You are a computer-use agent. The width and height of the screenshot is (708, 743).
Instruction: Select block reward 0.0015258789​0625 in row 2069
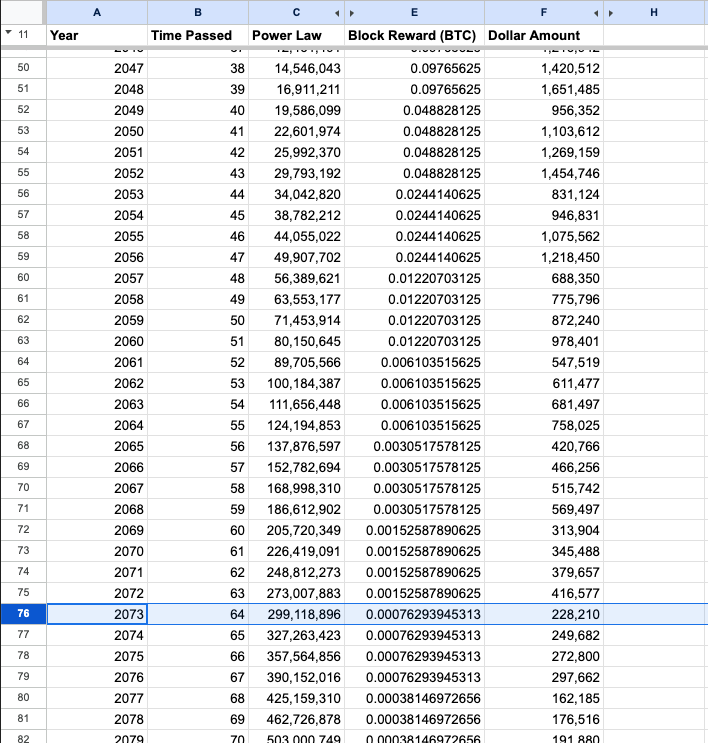414,530
